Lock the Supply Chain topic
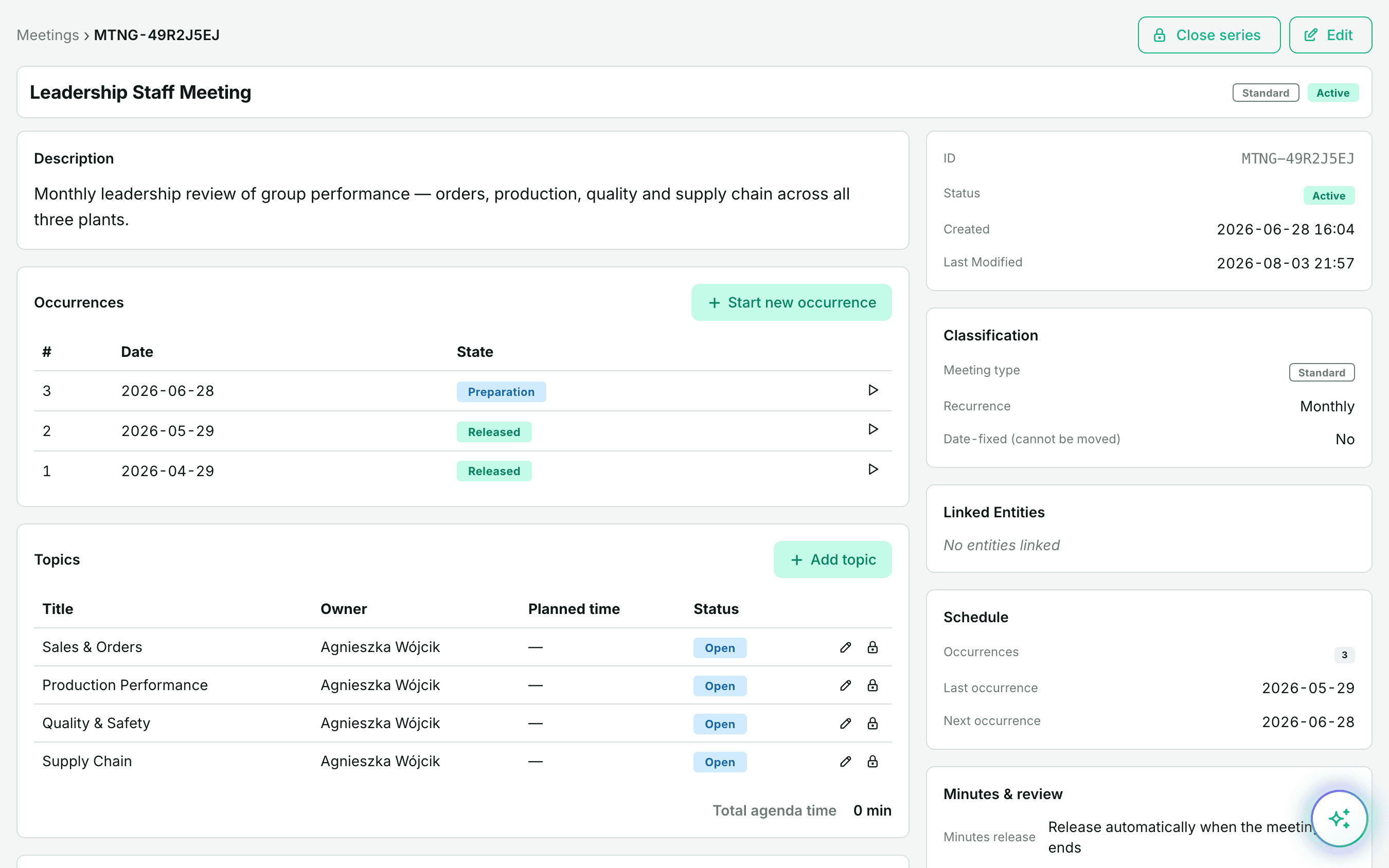 click(x=872, y=762)
